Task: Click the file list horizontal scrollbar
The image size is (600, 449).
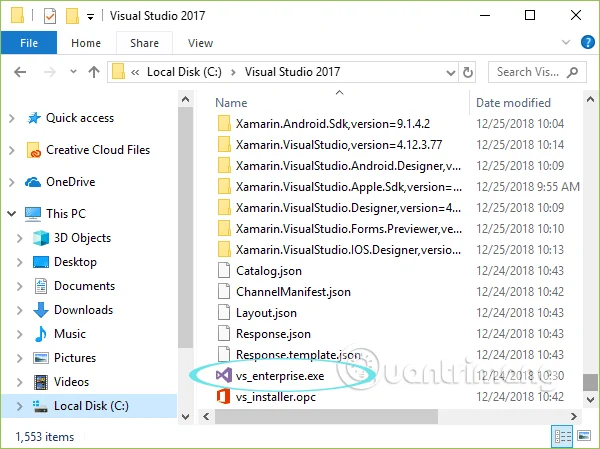Action: click(x=326, y=416)
